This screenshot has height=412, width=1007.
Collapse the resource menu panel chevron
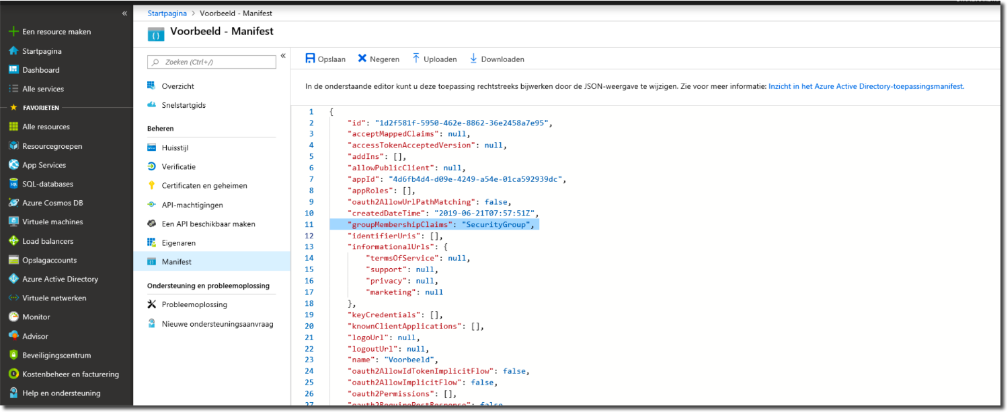point(283,56)
